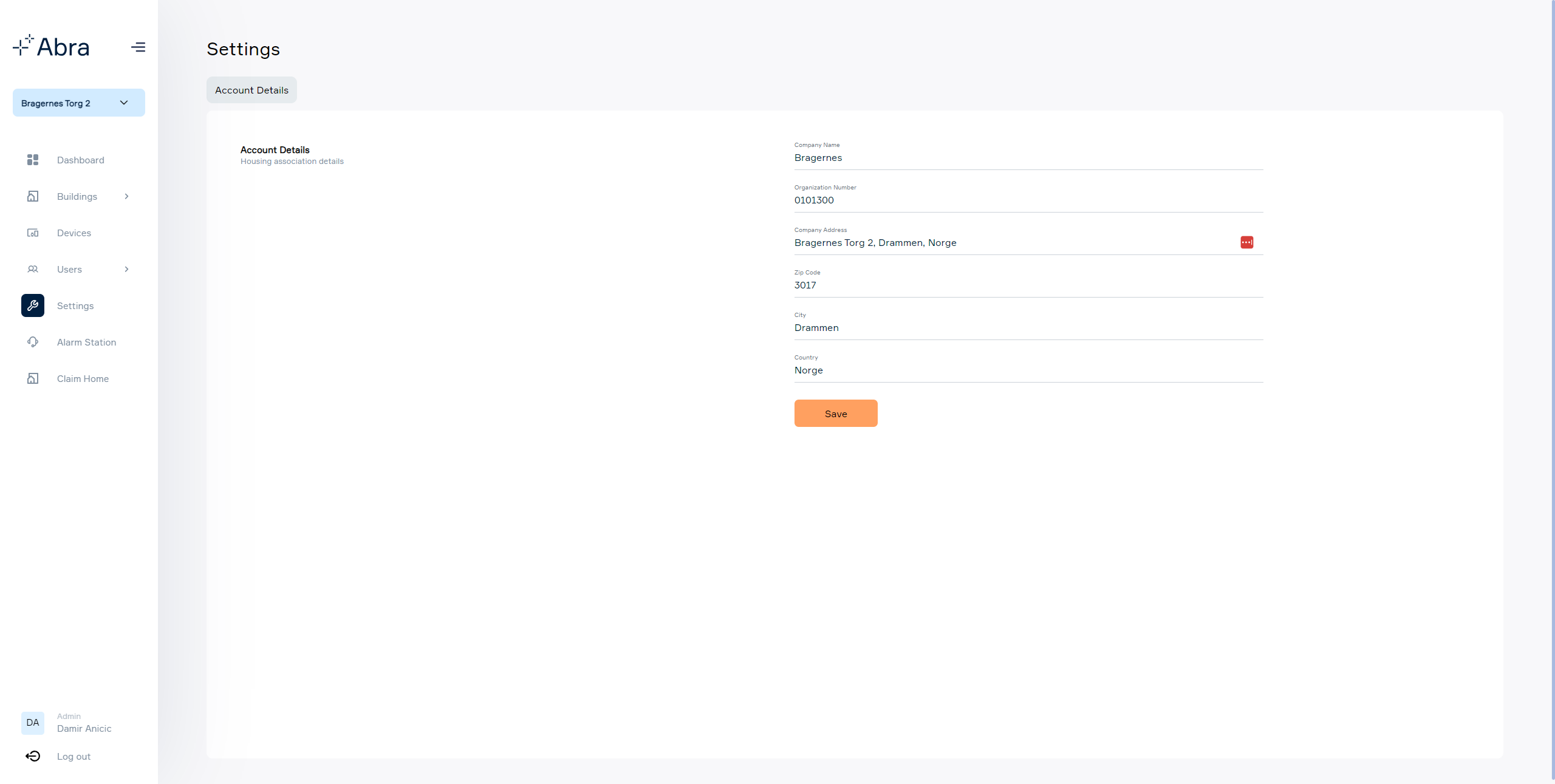
Task: Click the Alarm Station headset icon
Action: point(33,342)
